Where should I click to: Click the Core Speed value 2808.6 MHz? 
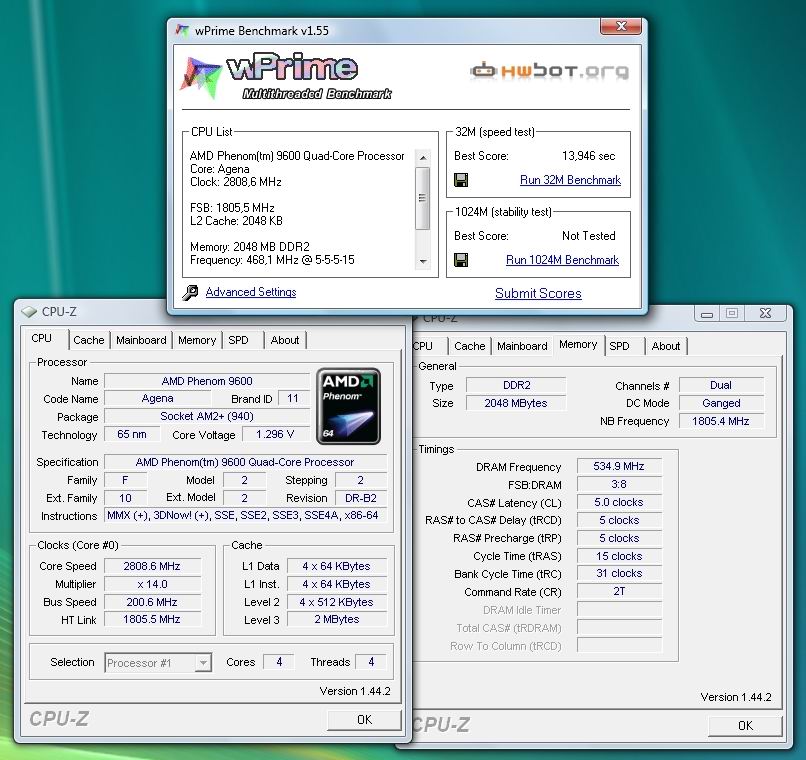click(x=152, y=566)
